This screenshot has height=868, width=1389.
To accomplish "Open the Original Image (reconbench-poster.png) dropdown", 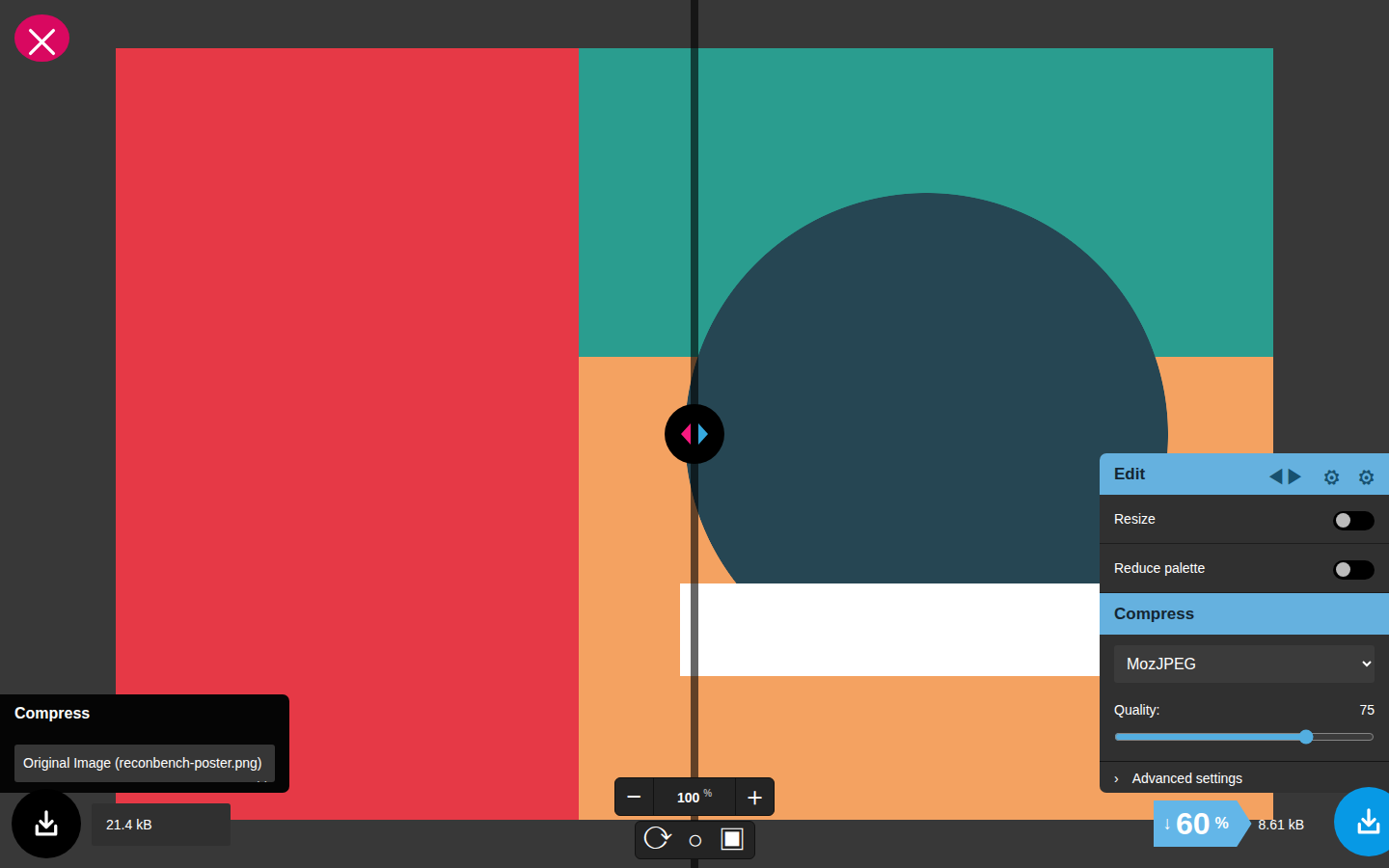I will (x=145, y=763).
